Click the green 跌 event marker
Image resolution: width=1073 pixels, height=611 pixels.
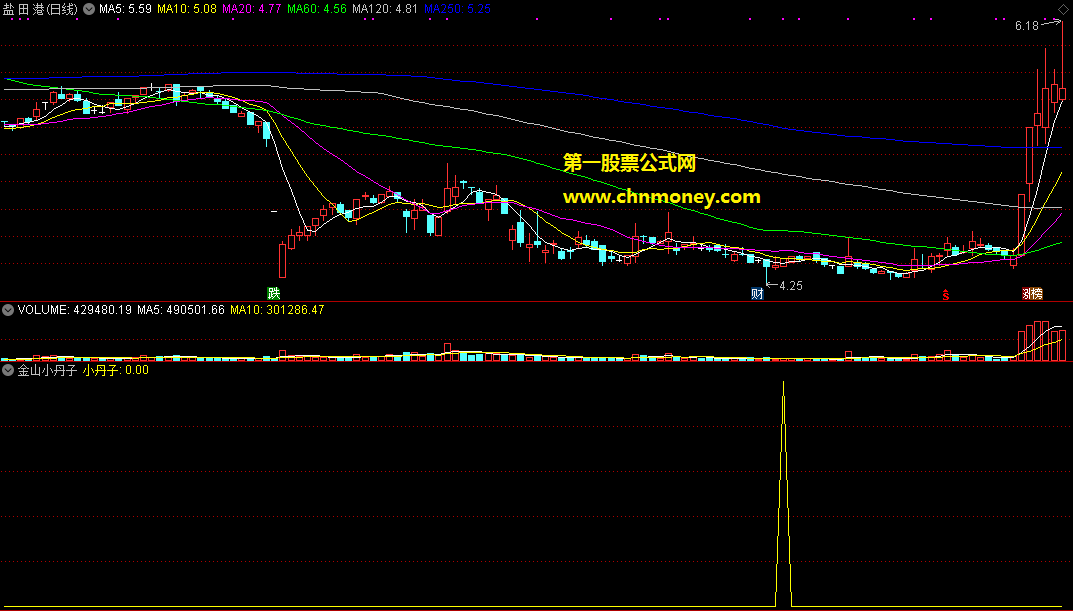click(x=274, y=294)
